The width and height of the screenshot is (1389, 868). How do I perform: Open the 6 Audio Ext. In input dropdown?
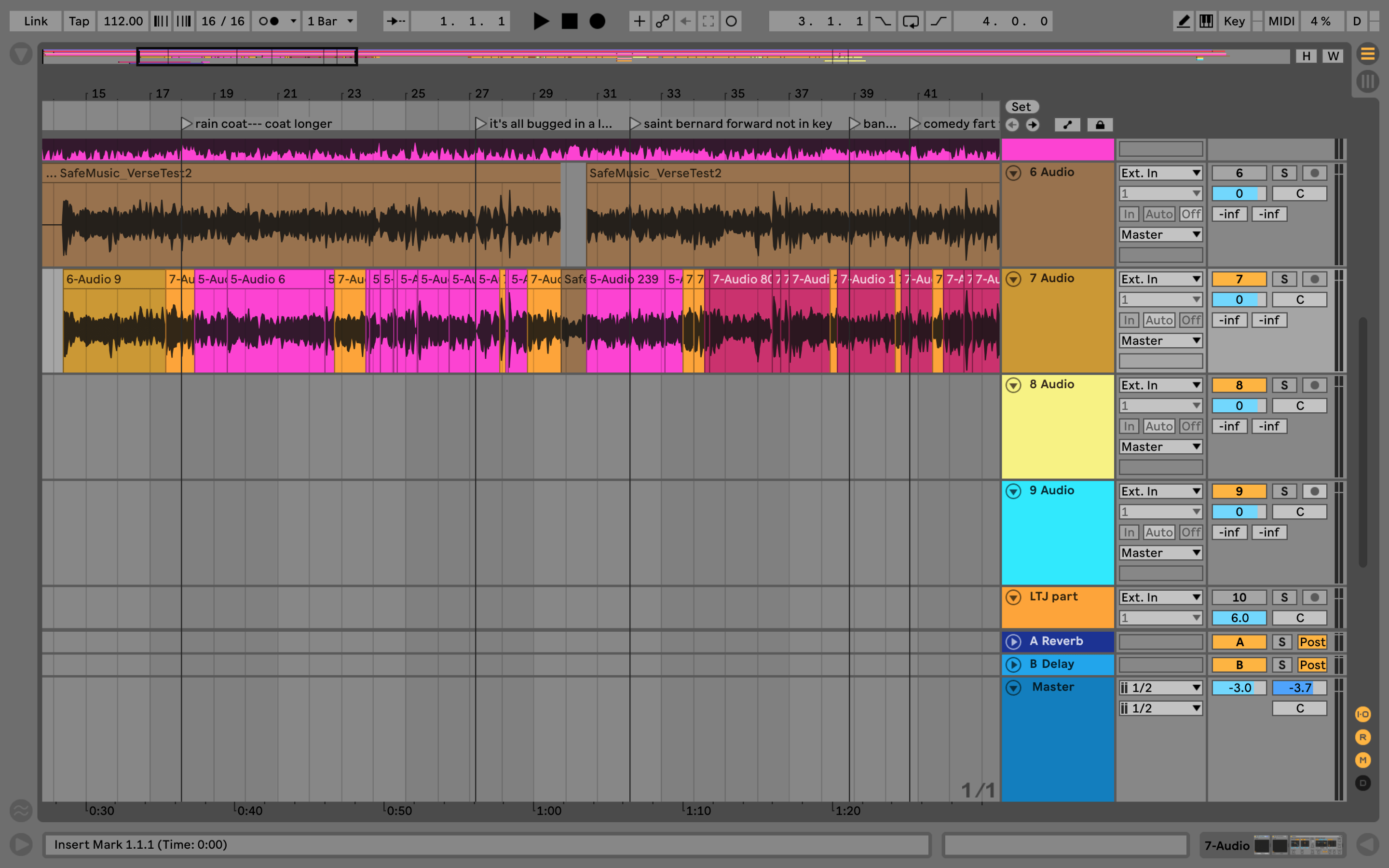coord(1160,173)
